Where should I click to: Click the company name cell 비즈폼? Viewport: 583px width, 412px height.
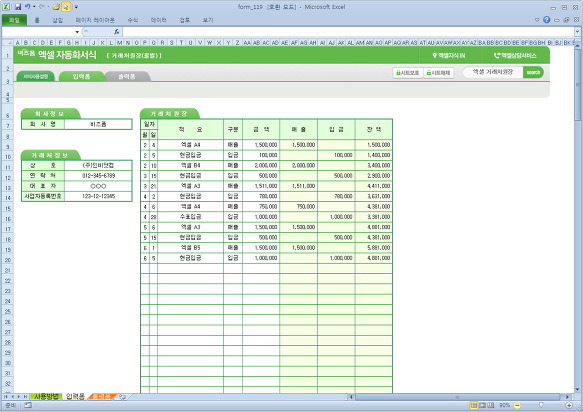click(98, 124)
